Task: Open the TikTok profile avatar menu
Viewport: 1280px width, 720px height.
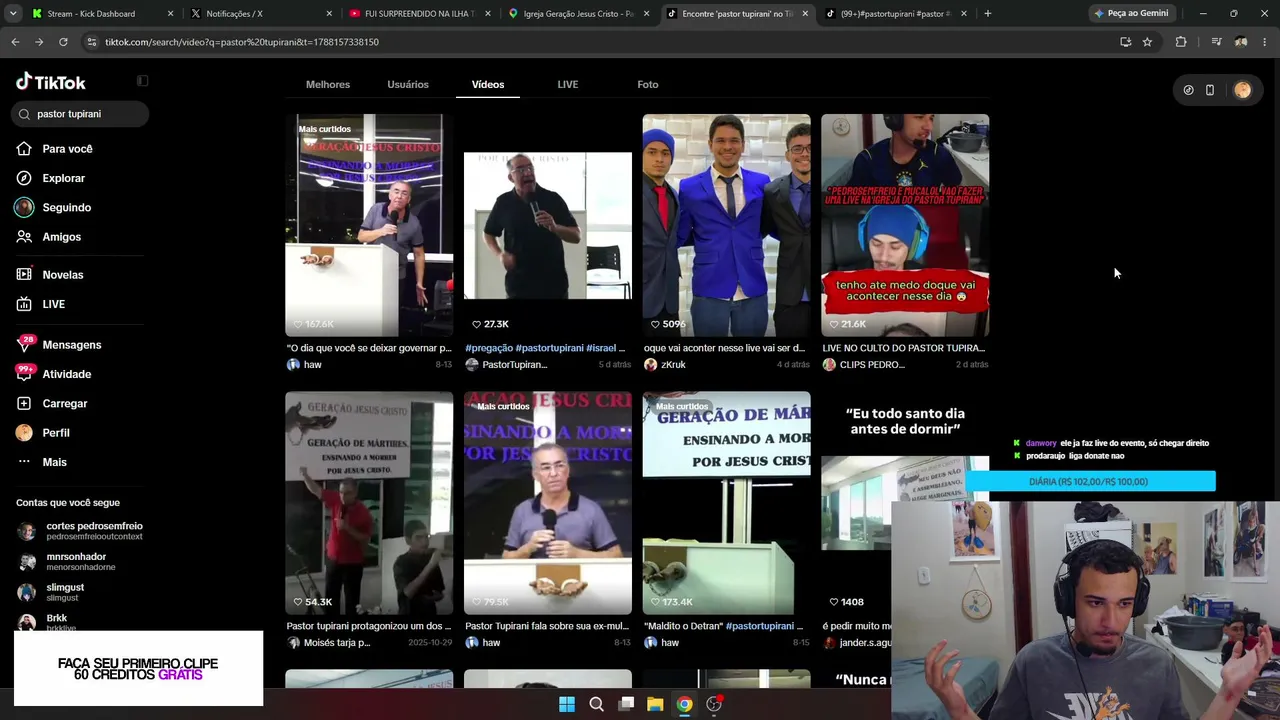Action: coord(1242,90)
